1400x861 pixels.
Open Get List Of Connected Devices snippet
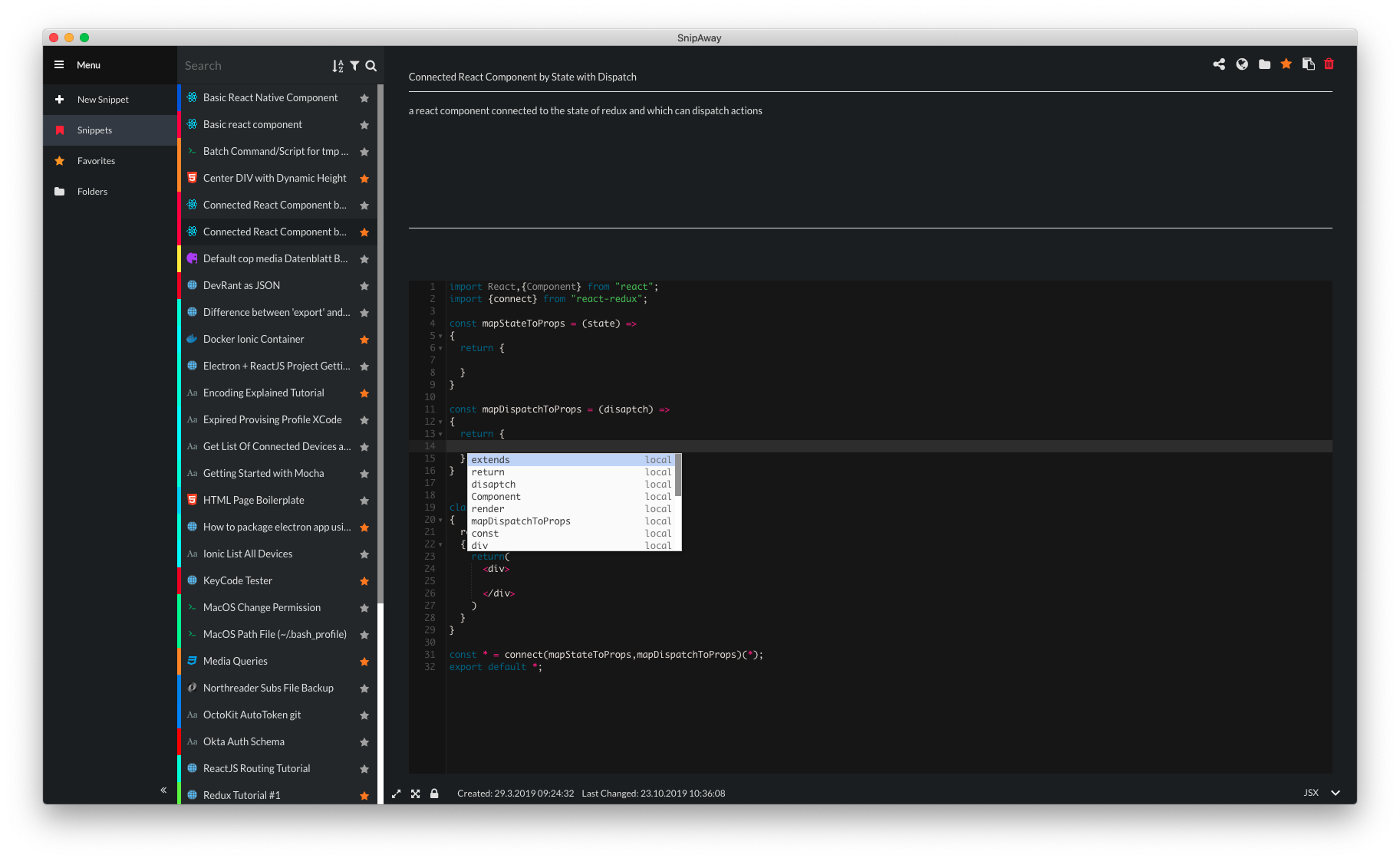278,447
